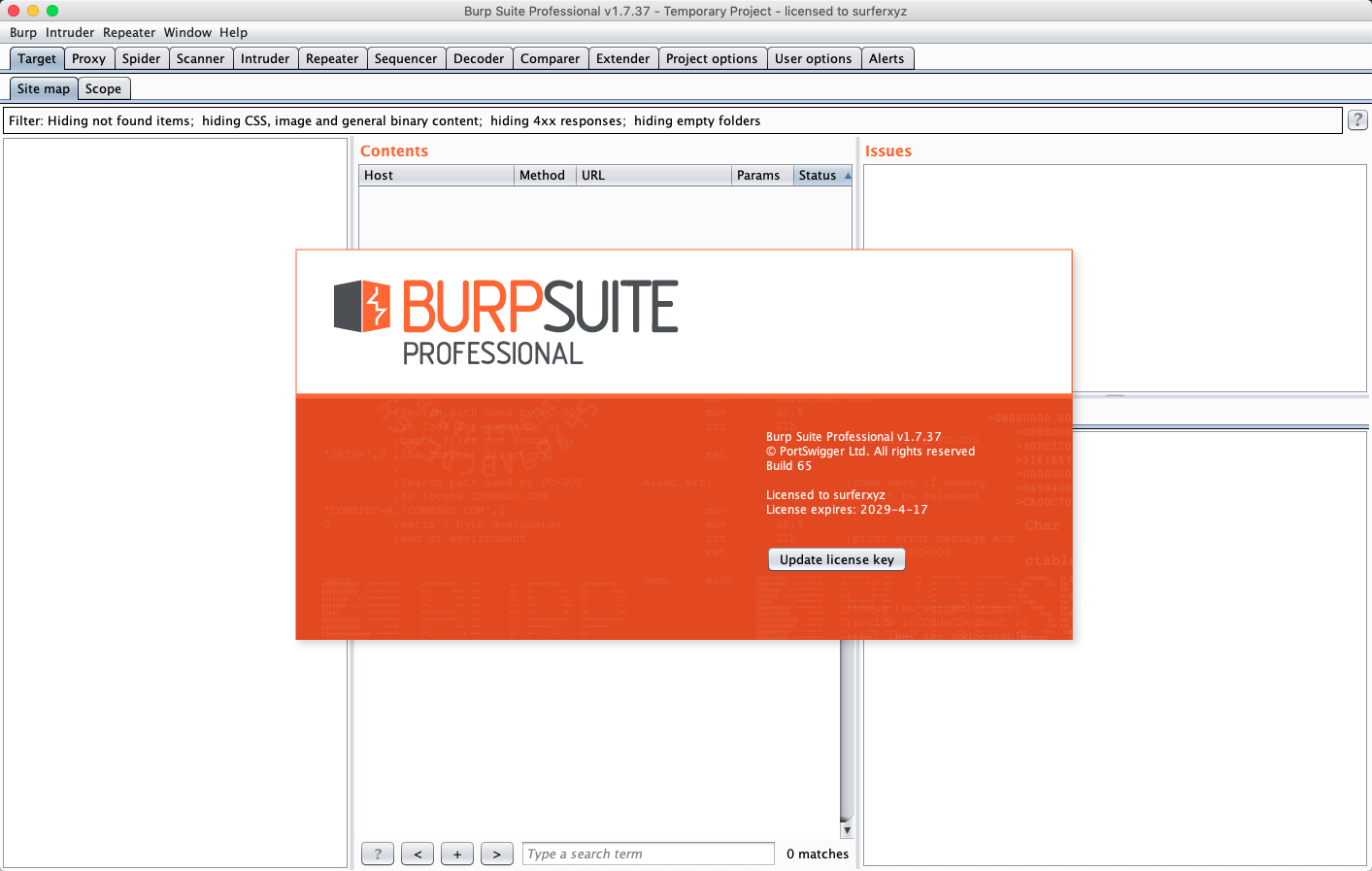
Task: Switch to the Scanner tab
Action: [x=200, y=58]
